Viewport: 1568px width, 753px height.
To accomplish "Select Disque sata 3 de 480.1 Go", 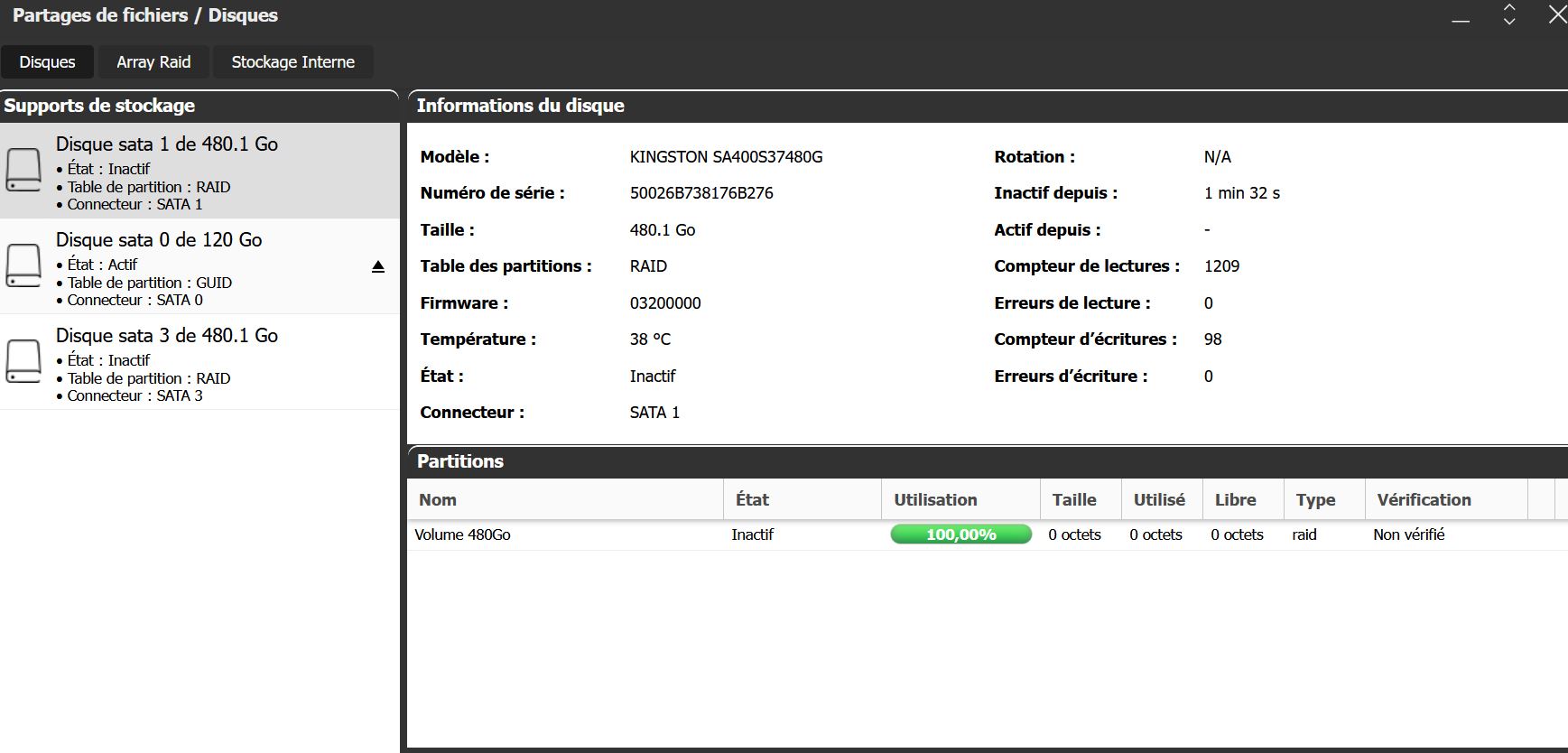I will [x=199, y=363].
